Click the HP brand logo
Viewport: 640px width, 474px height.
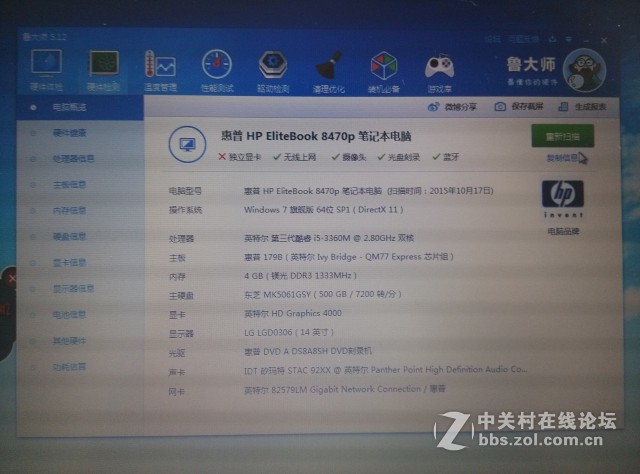pyautogui.click(x=562, y=194)
